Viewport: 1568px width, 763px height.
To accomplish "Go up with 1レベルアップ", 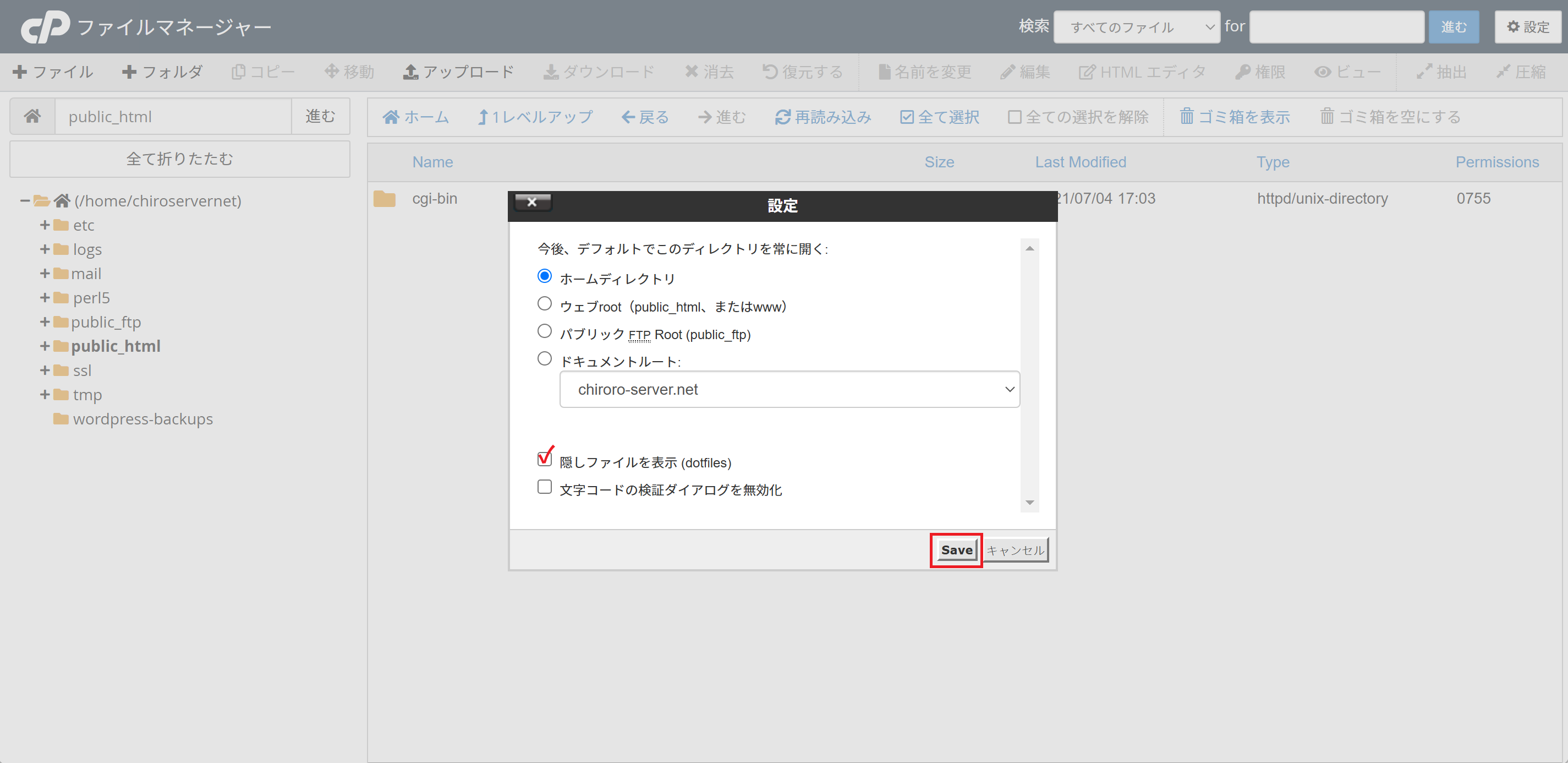I will point(535,117).
